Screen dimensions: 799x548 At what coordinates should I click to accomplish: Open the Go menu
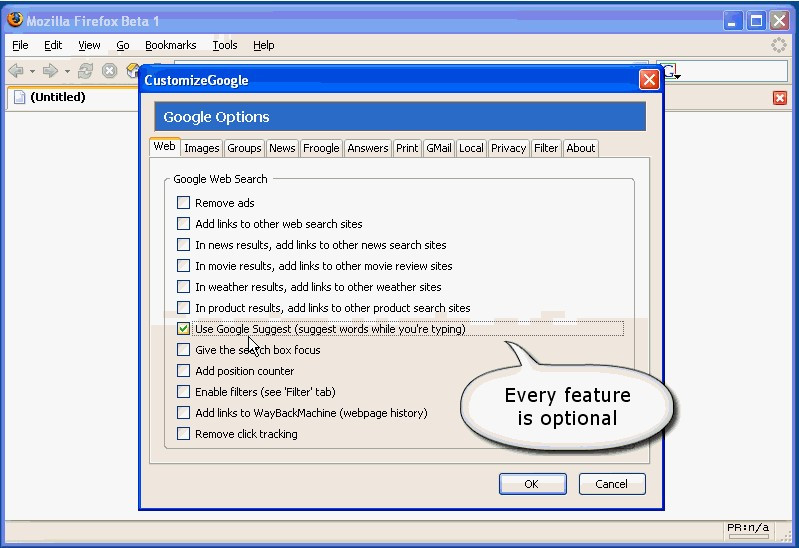coord(123,45)
